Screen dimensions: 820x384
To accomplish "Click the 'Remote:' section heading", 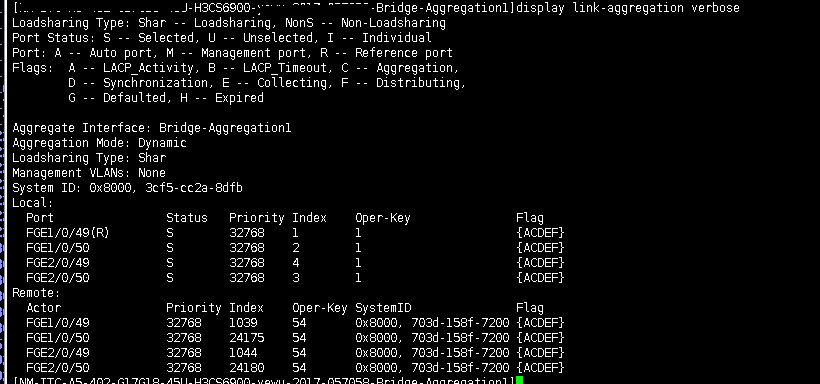I will [37, 293].
